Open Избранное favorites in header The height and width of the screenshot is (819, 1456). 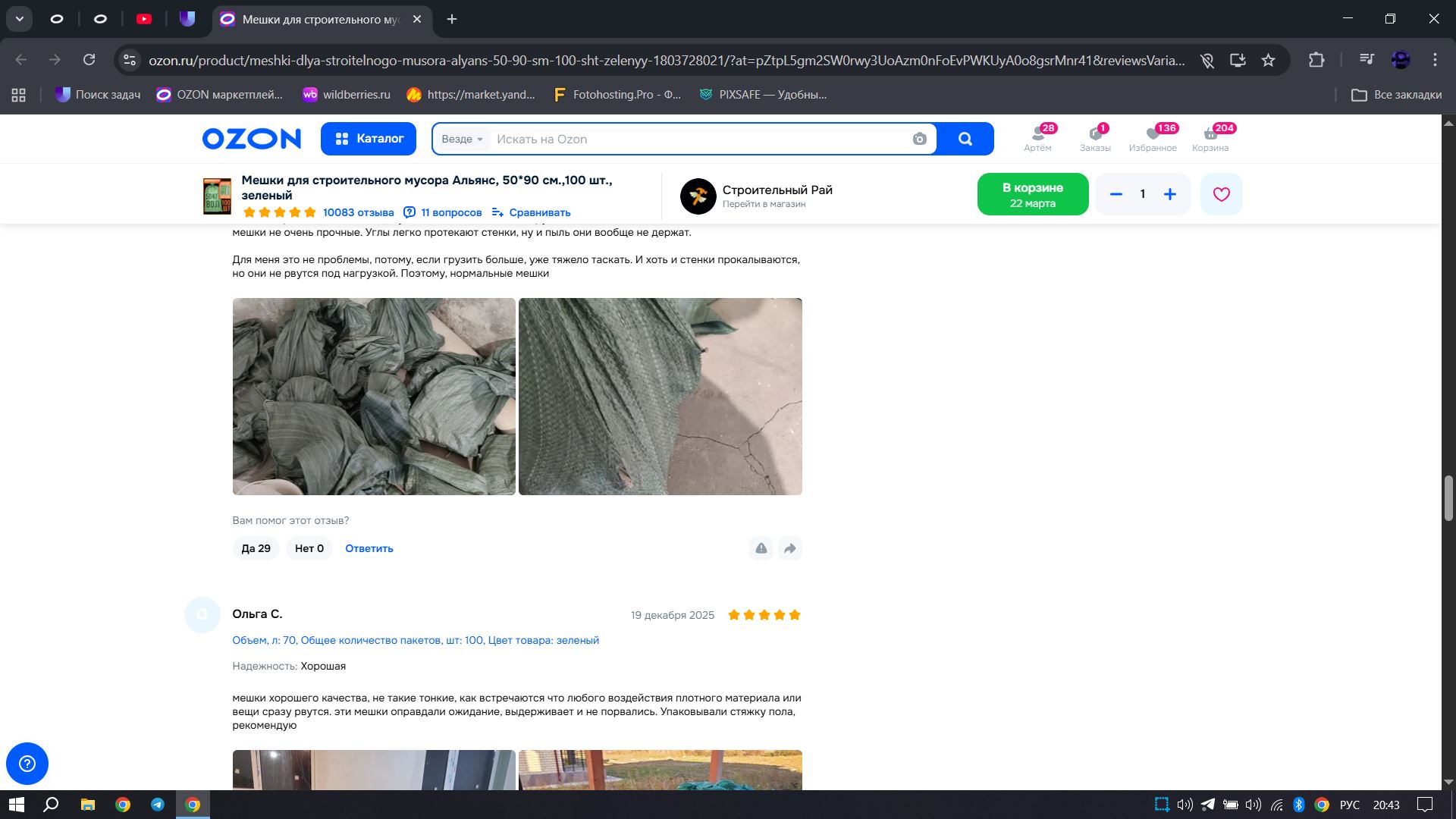[1152, 138]
